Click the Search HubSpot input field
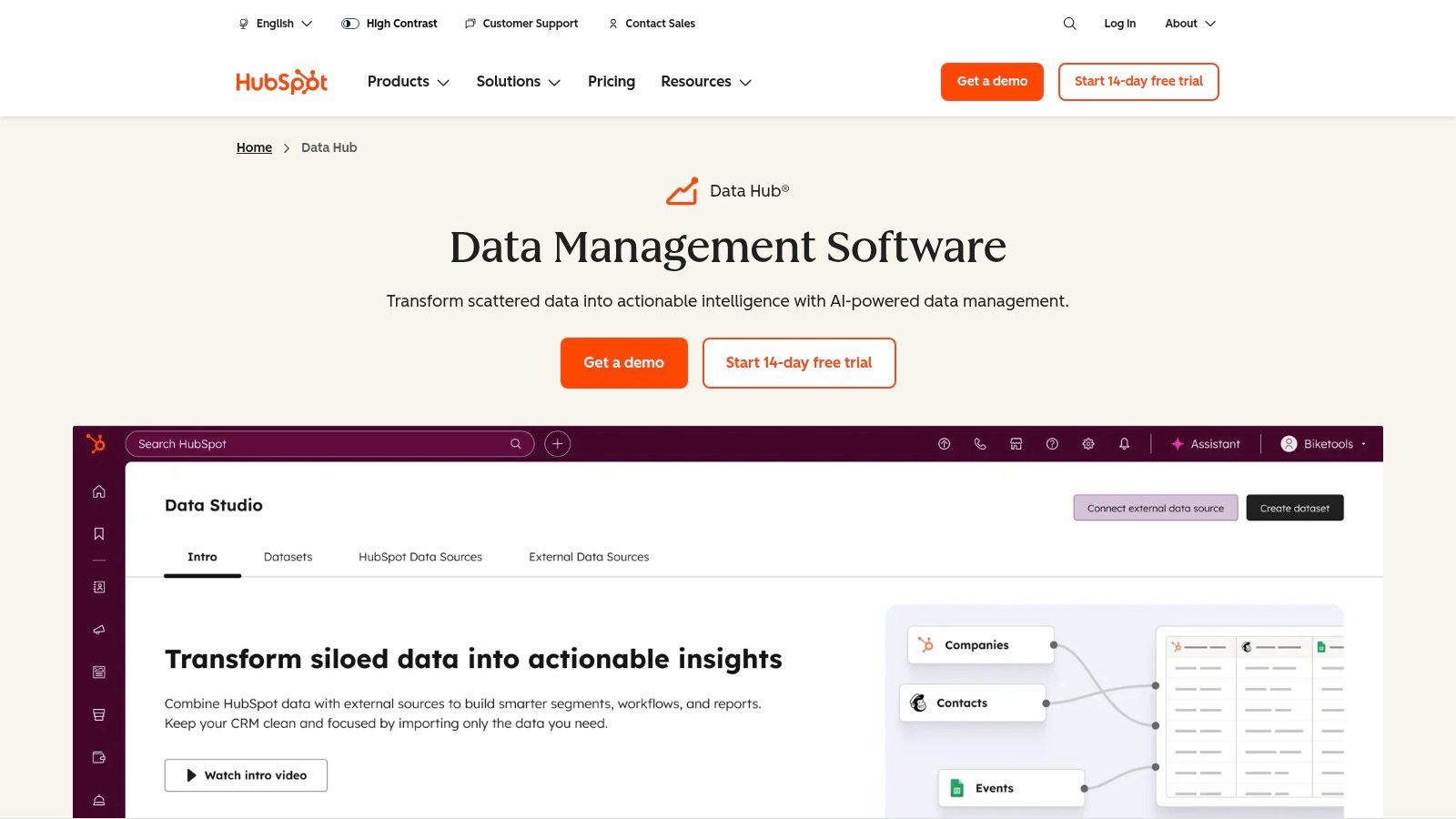 coord(328,443)
